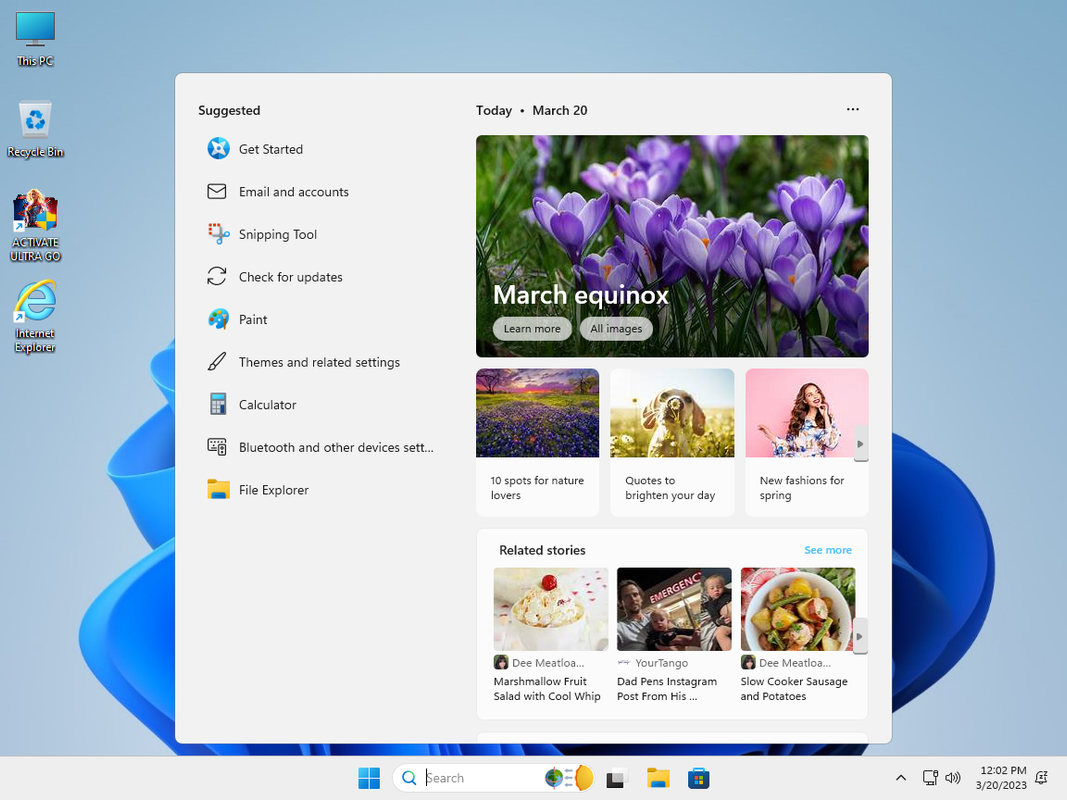Open Slow Cooker Sausage and Potatoes story

click(x=798, y=635)
